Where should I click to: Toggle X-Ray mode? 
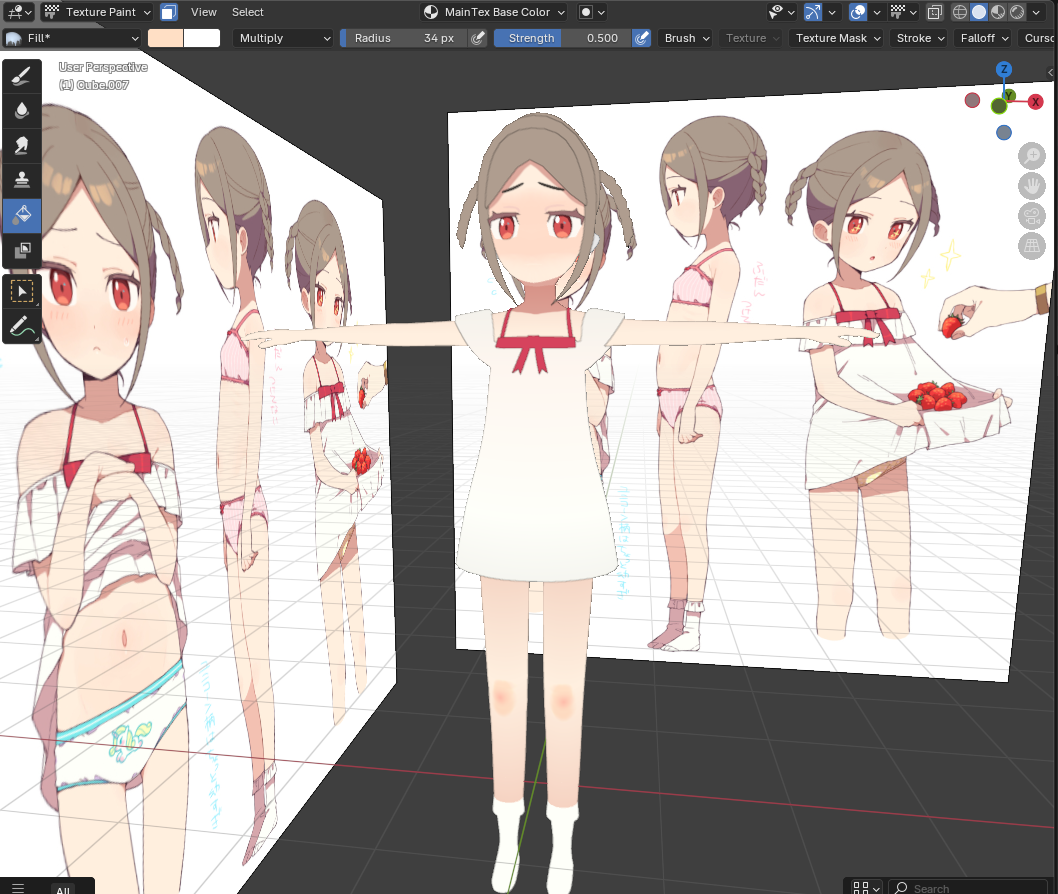[x=935, y=12]
